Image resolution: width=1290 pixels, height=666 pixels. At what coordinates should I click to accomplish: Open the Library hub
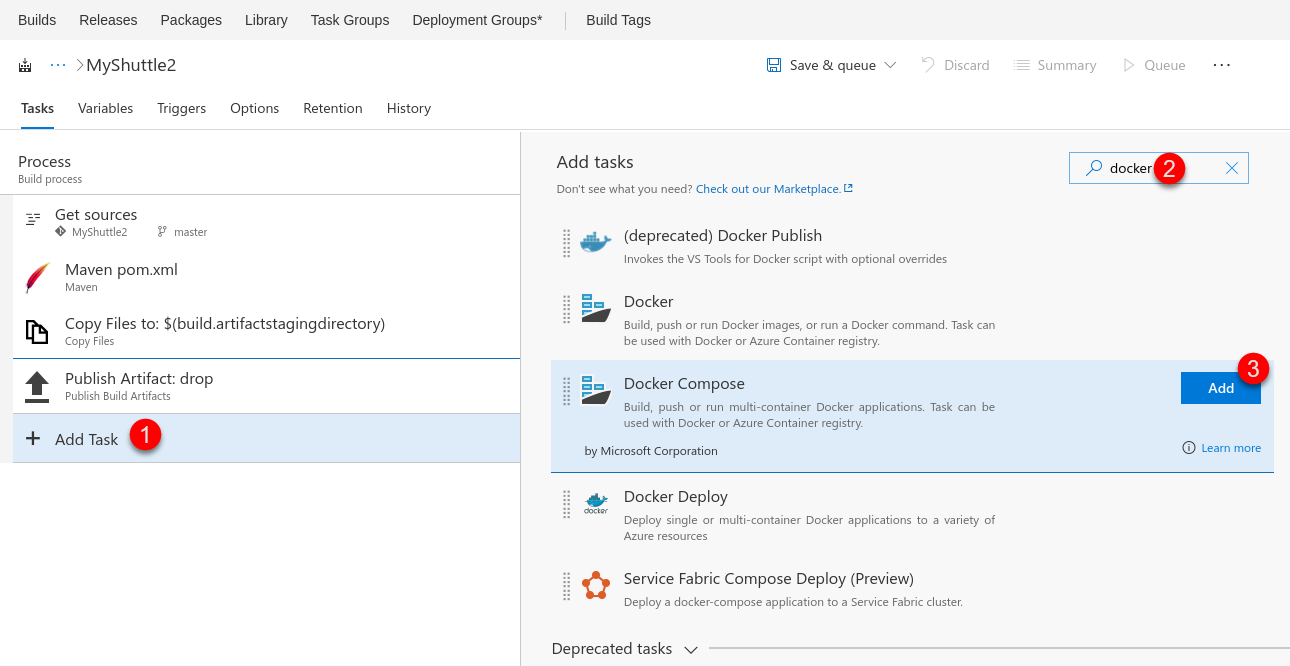tap(266, 20)
